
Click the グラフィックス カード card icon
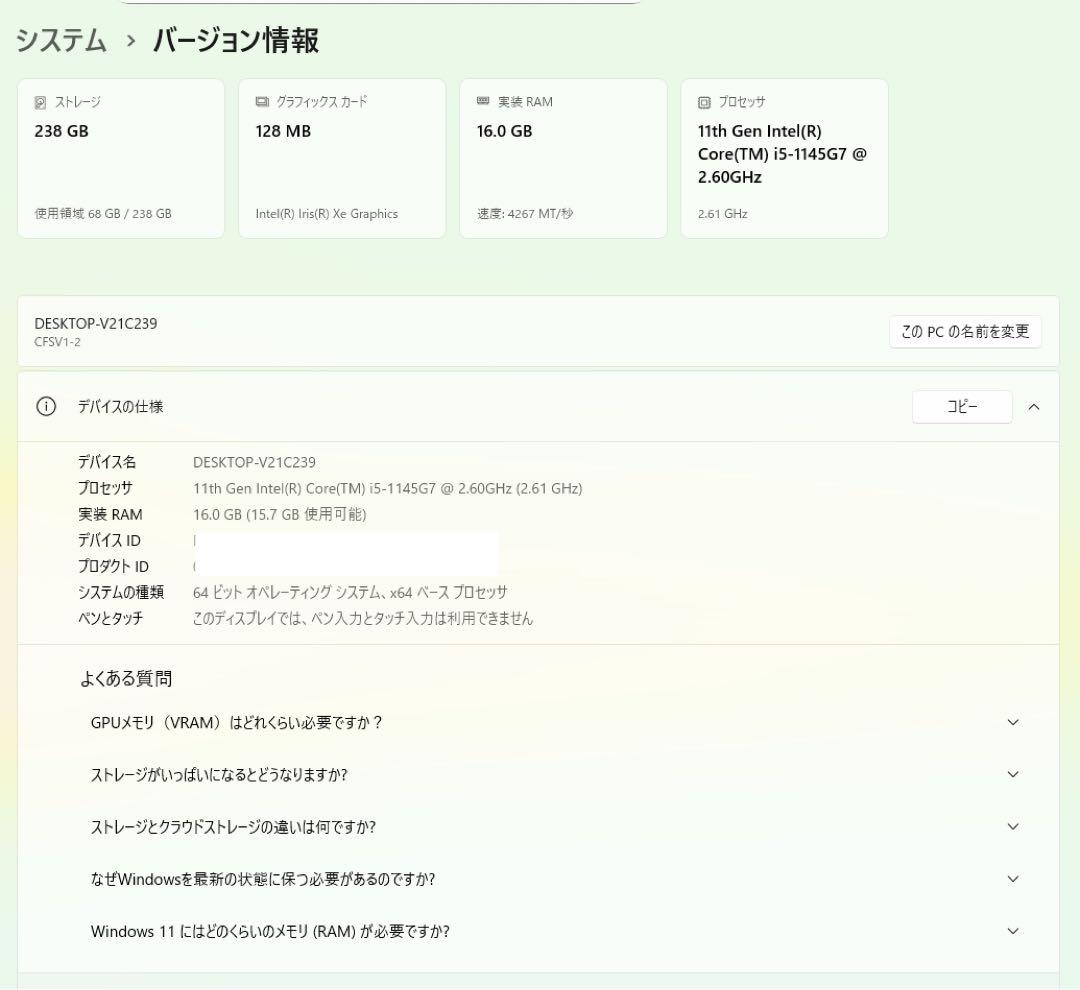coord(262,101)
